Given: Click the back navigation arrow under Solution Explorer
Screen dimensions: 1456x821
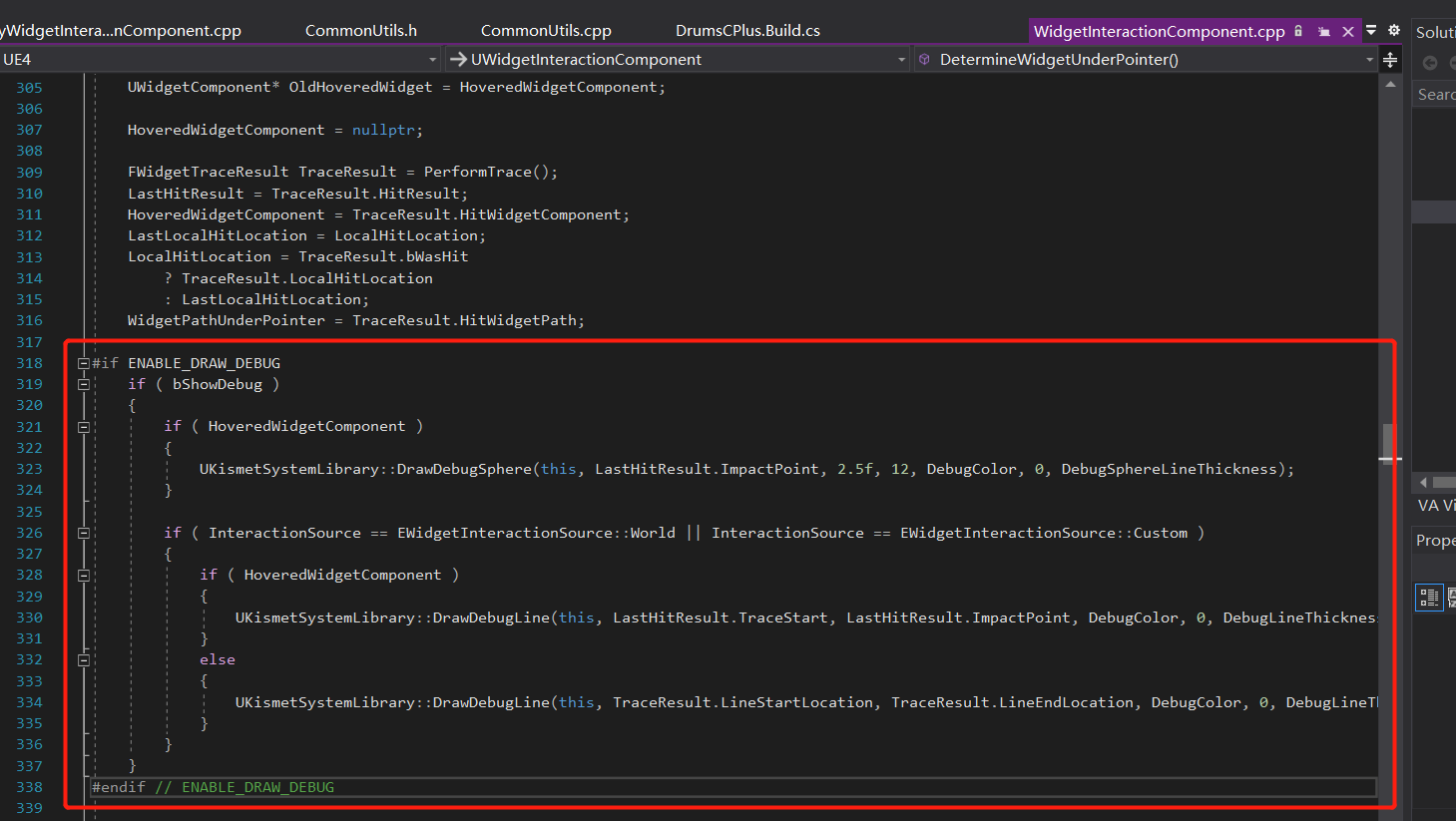Looking at the screenshot, I should (x=1428, y=63).
